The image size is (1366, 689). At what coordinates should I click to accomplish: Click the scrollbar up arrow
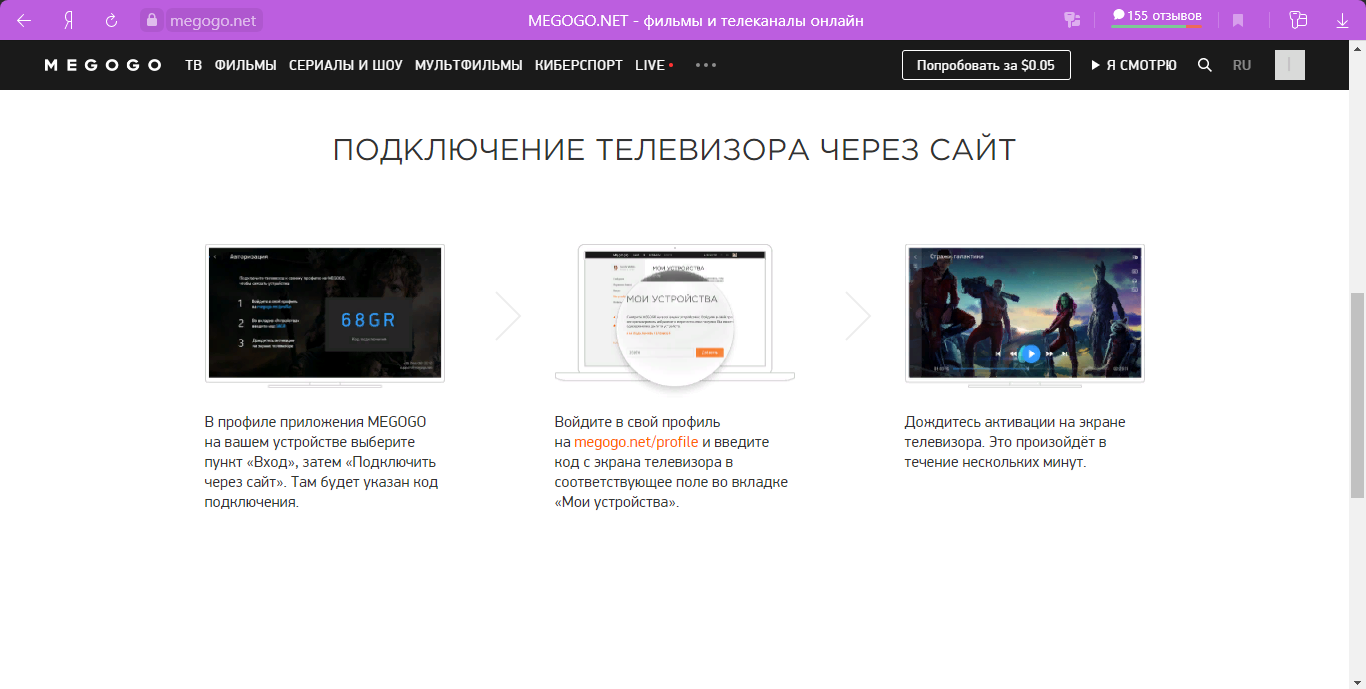(1357, 48)
